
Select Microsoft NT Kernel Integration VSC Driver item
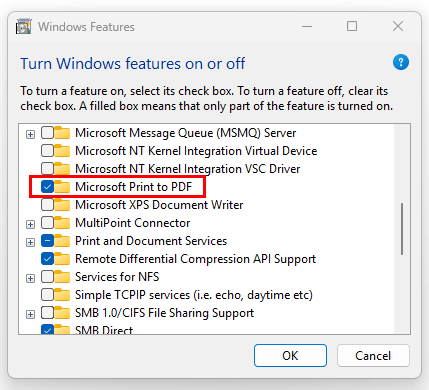coord(188,169)
